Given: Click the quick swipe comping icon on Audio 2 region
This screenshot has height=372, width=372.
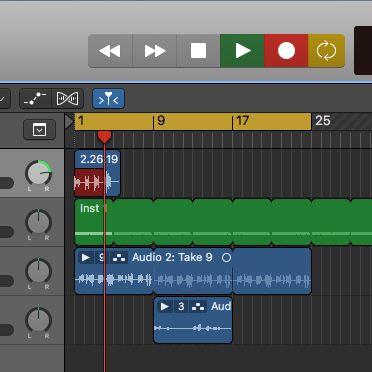Looking at the screenshot, I should pyautogui.click(x=119, y=258).
